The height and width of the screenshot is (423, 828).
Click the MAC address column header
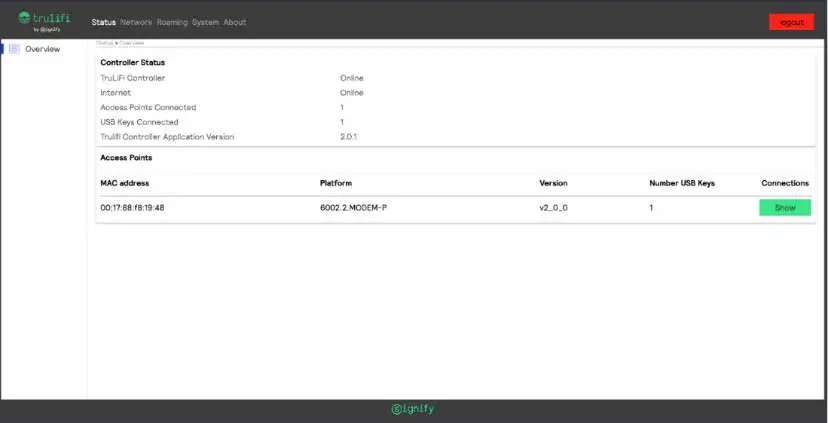[x=125, y=183]
